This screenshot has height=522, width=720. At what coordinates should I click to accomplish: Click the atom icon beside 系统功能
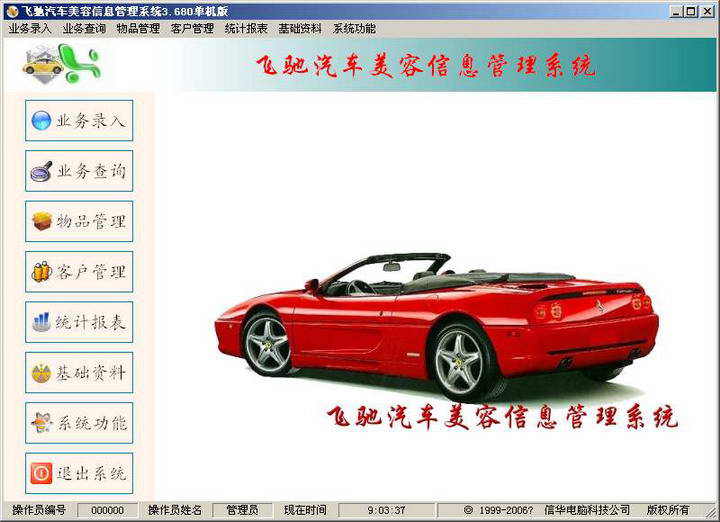[x=41, y=423]
